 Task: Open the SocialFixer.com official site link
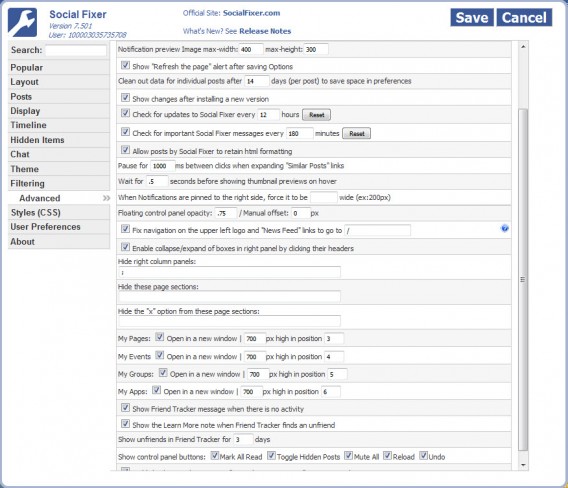tap(251, 13)
